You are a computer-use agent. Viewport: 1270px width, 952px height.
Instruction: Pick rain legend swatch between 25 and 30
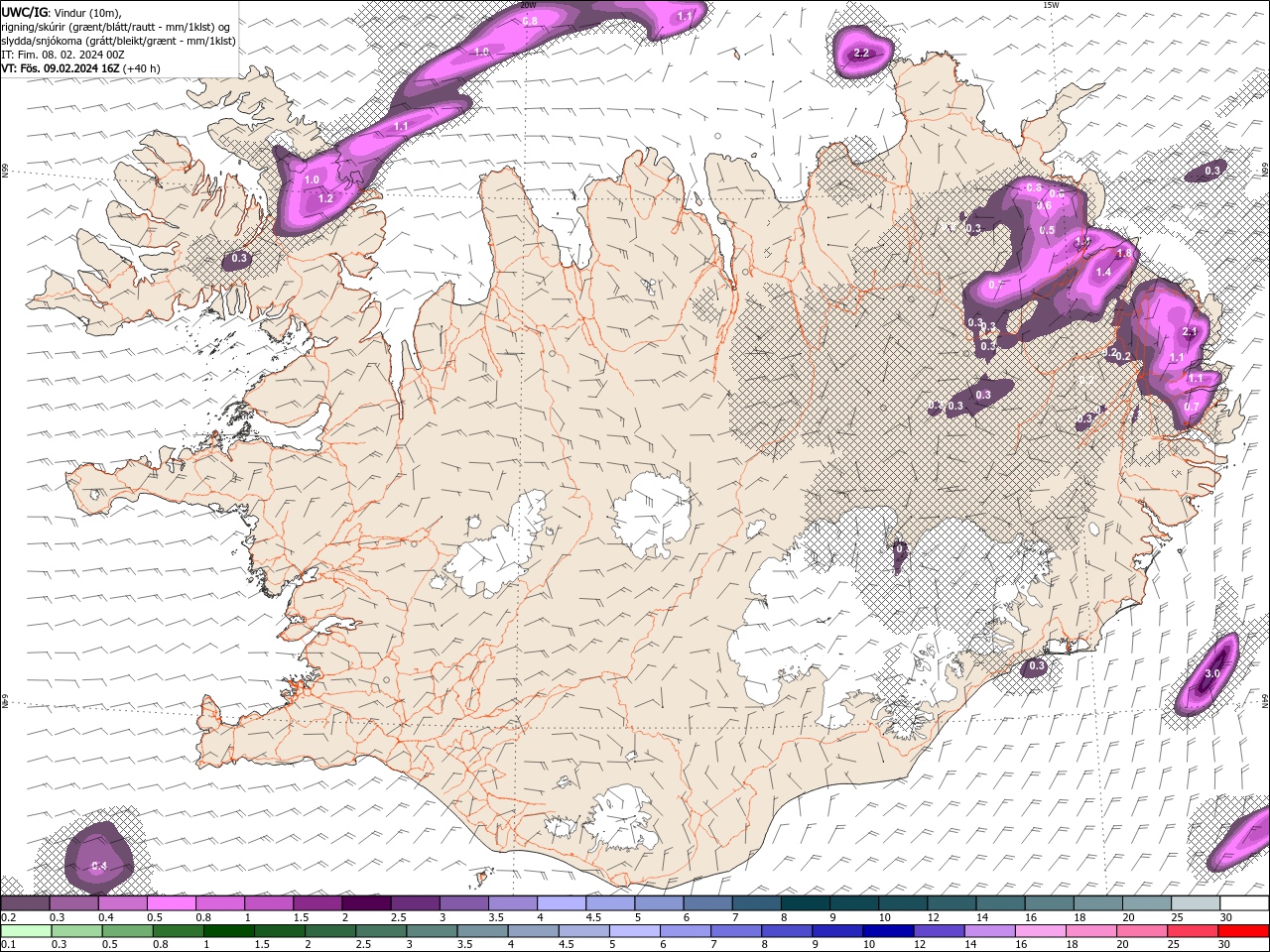[1192, 931]
